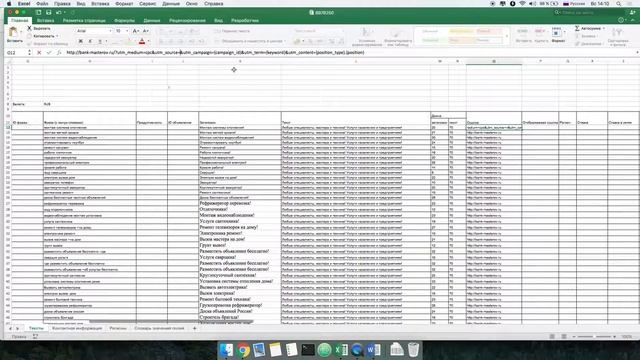Toggle bold formatting
This screenshot has height=360, width=640.
coord(80,41)
